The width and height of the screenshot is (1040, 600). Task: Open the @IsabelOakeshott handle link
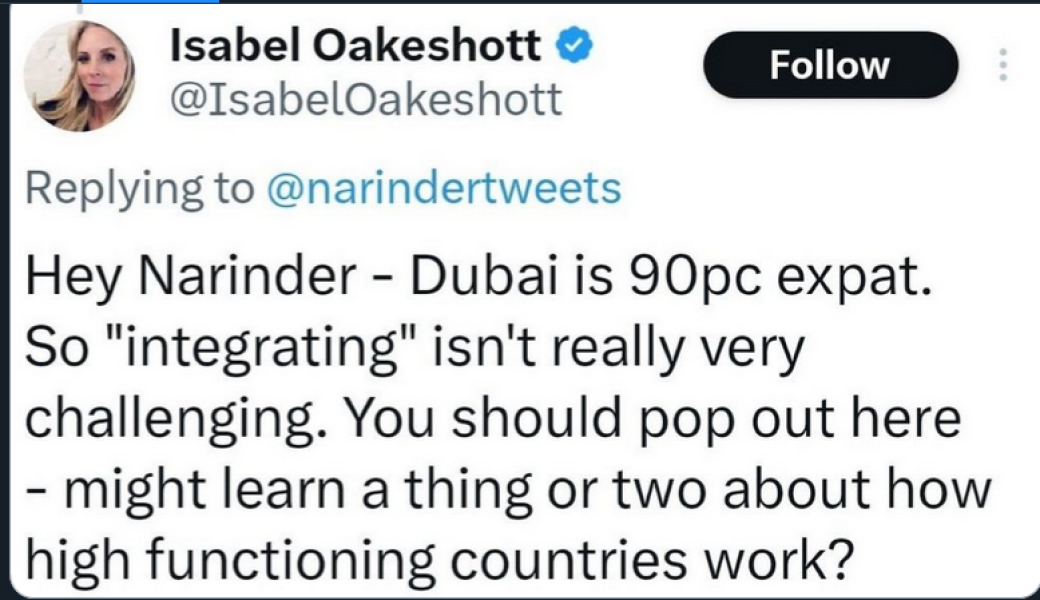click(367, 100)
